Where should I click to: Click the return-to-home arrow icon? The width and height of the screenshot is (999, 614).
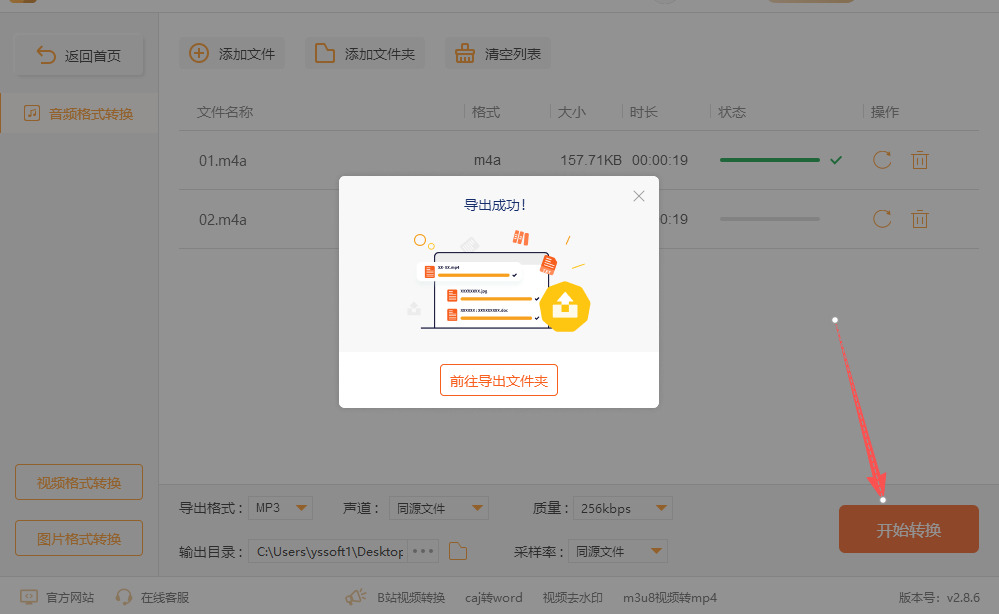46,55
